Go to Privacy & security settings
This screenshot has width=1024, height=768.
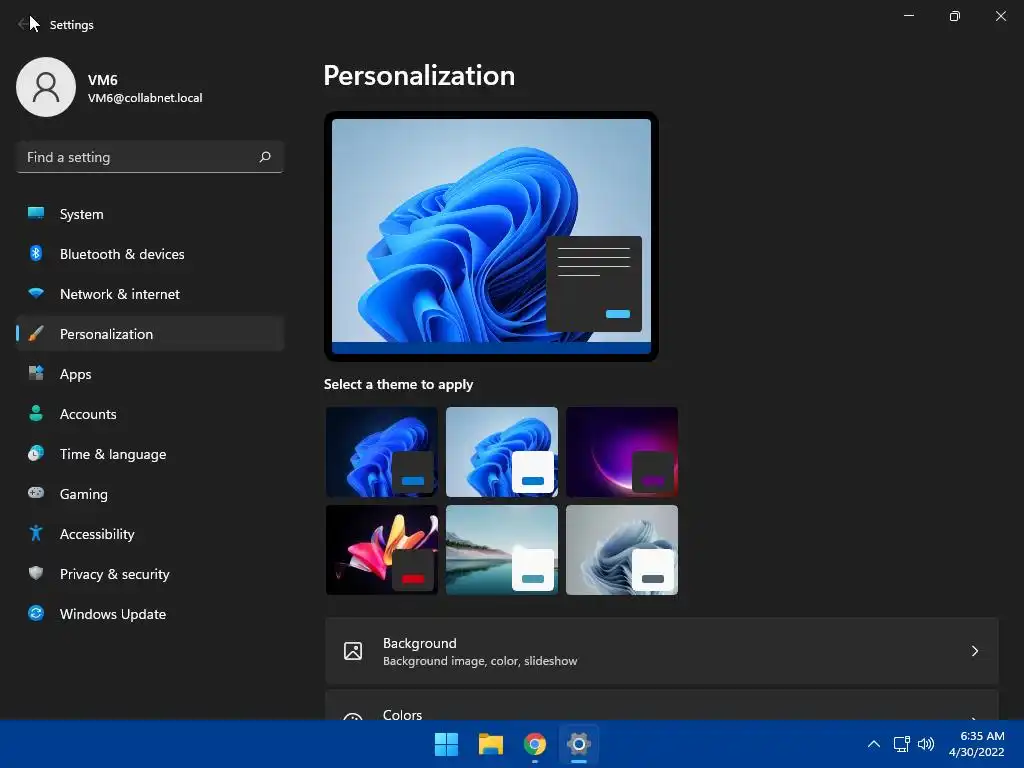tap(150, 574)
